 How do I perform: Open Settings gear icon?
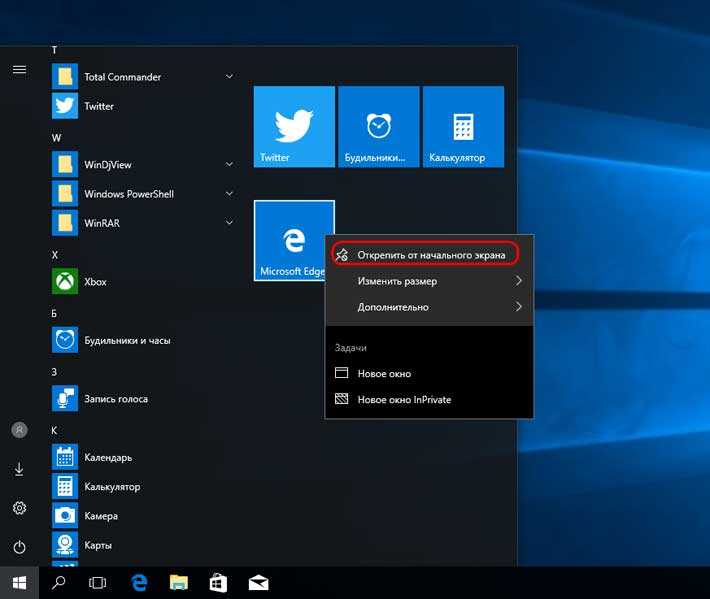click(x=19, y=508)
